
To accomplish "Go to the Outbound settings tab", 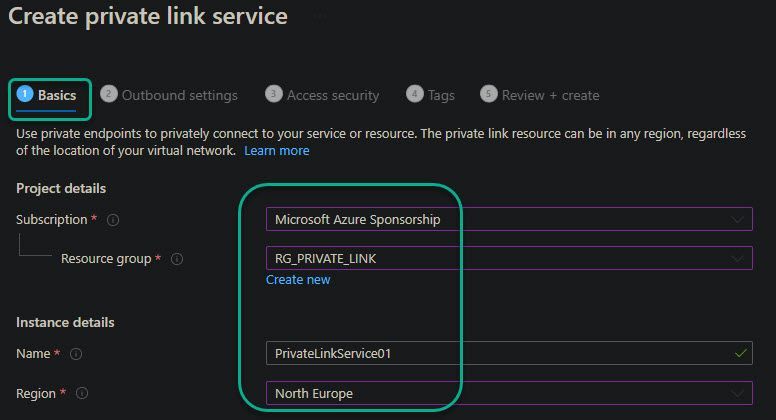I will pyautogui.click(x=179, y=95).
